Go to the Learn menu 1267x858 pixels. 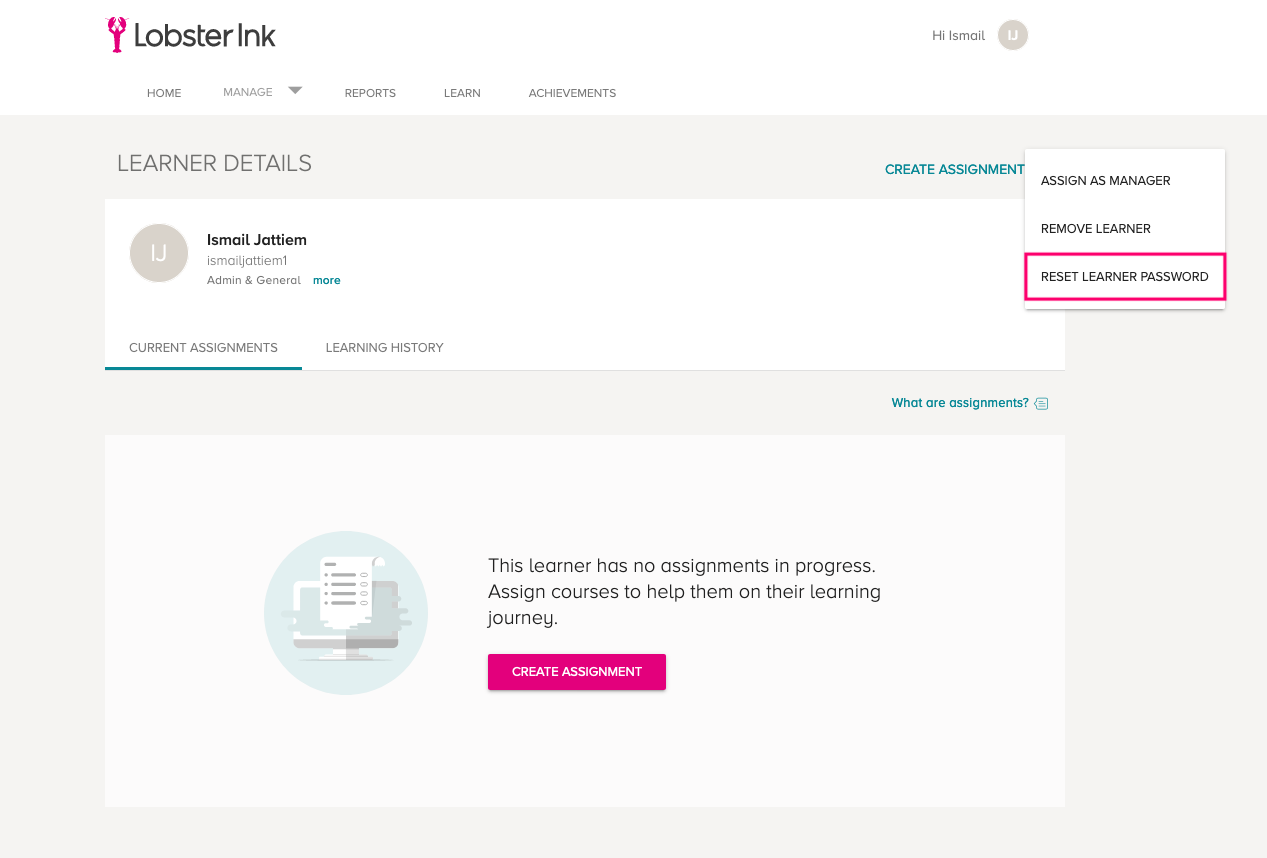click(x=462, y=93)
